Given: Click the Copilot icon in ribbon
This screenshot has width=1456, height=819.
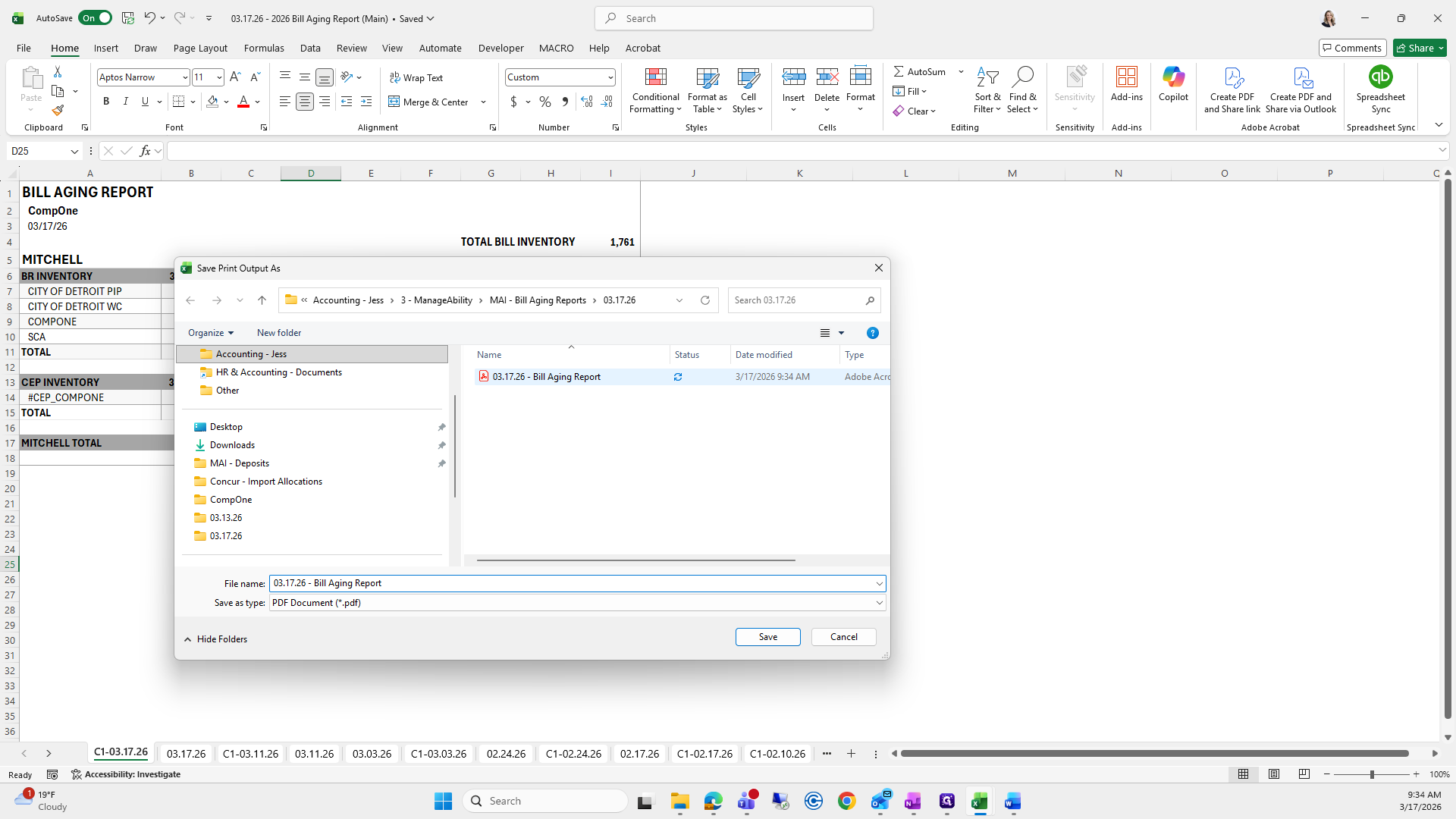Looking at the screenshot, I should coord(1173,77).
